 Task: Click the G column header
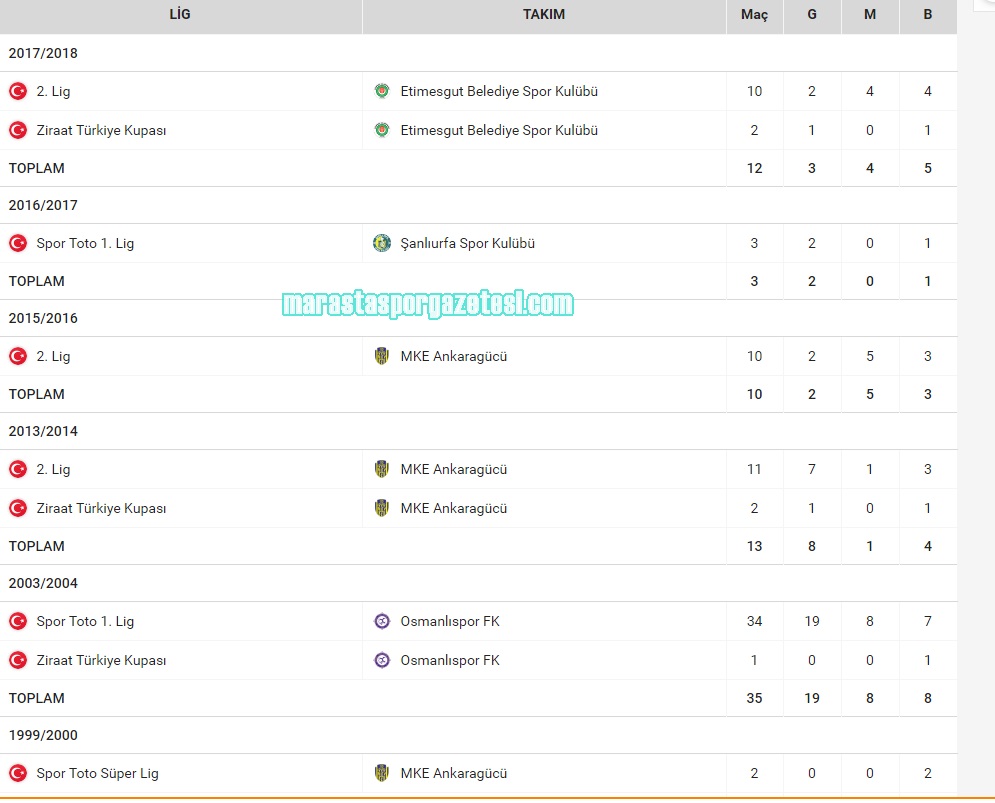point(812,15)
